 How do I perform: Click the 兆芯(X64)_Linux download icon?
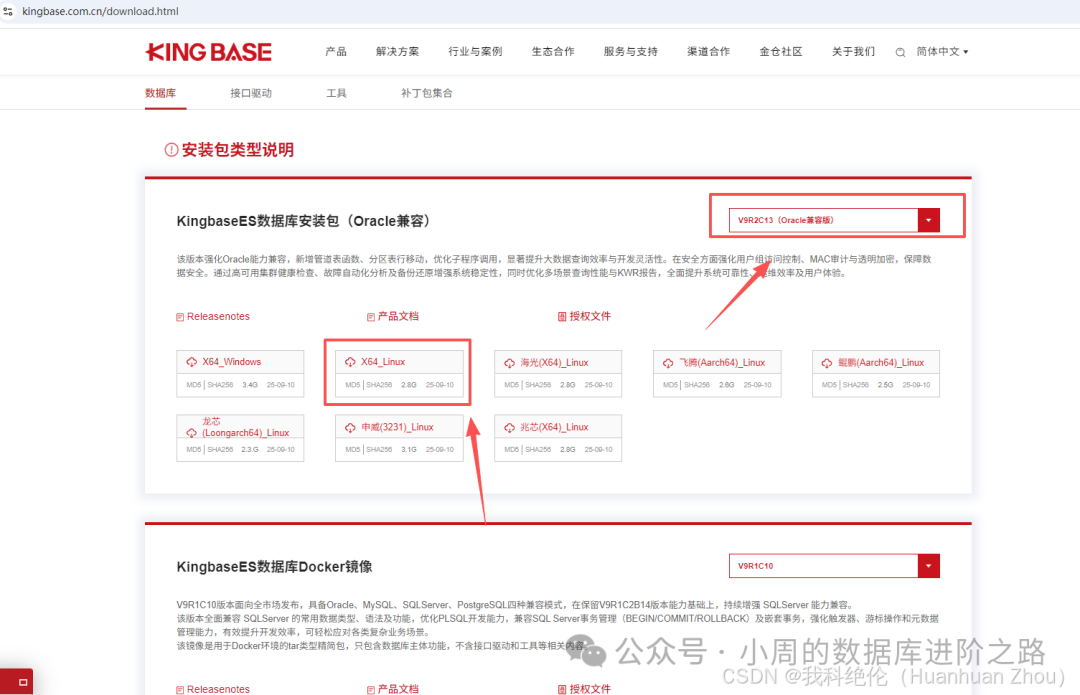click(509, 427)
